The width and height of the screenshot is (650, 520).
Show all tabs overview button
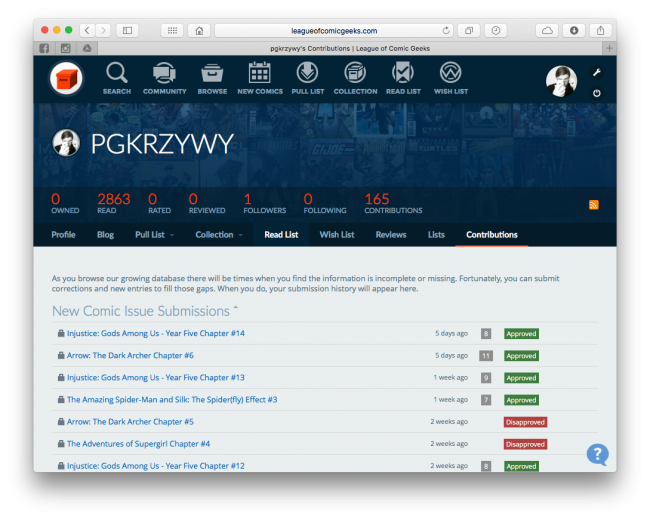tap(469, 31)
